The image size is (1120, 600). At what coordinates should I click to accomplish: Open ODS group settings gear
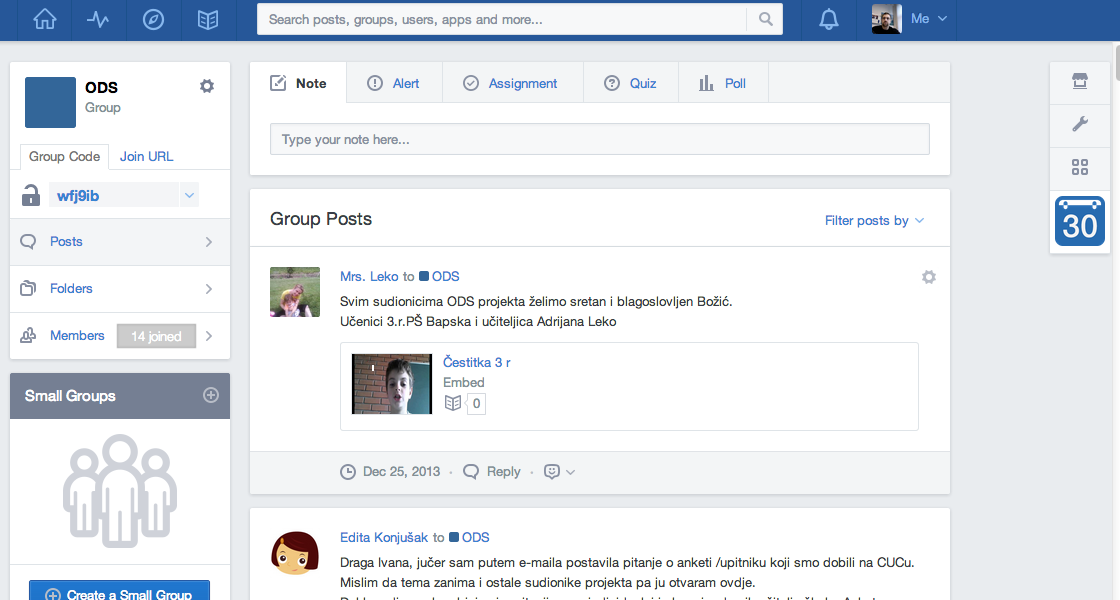[x=207, y=87]
